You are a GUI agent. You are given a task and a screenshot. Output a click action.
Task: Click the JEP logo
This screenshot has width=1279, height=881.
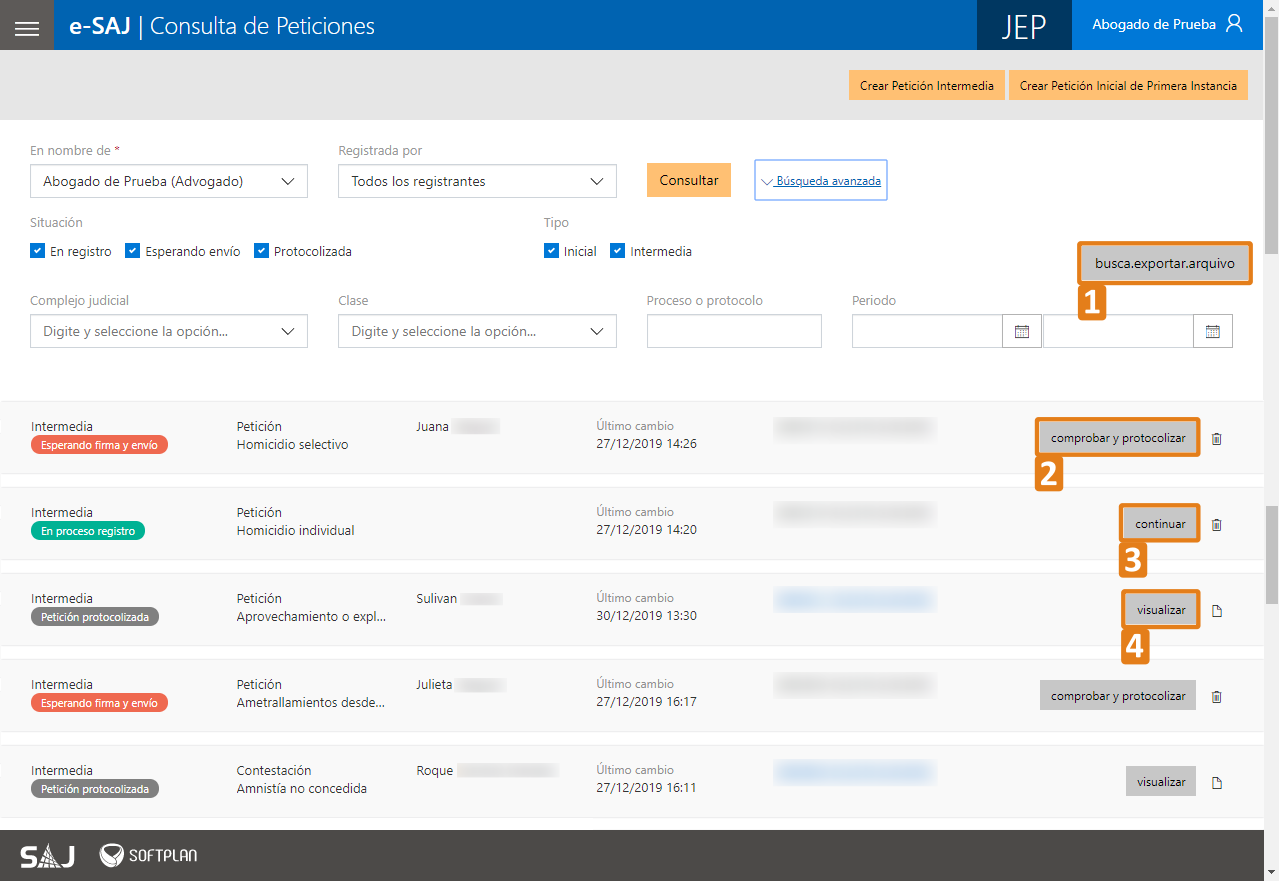(x=1024, y=25)
